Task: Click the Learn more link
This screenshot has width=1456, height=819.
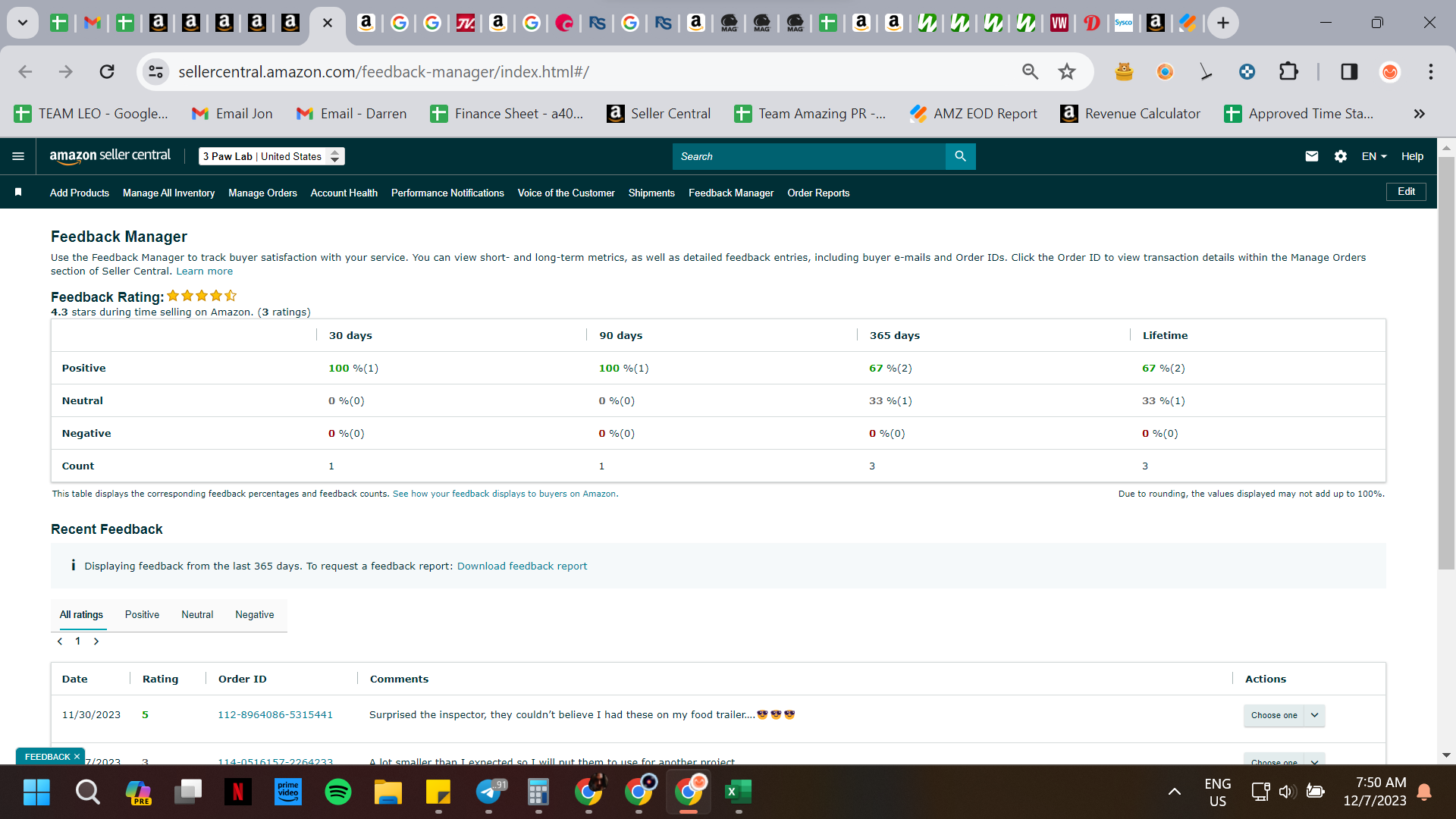Action: [x=205, y=271]
